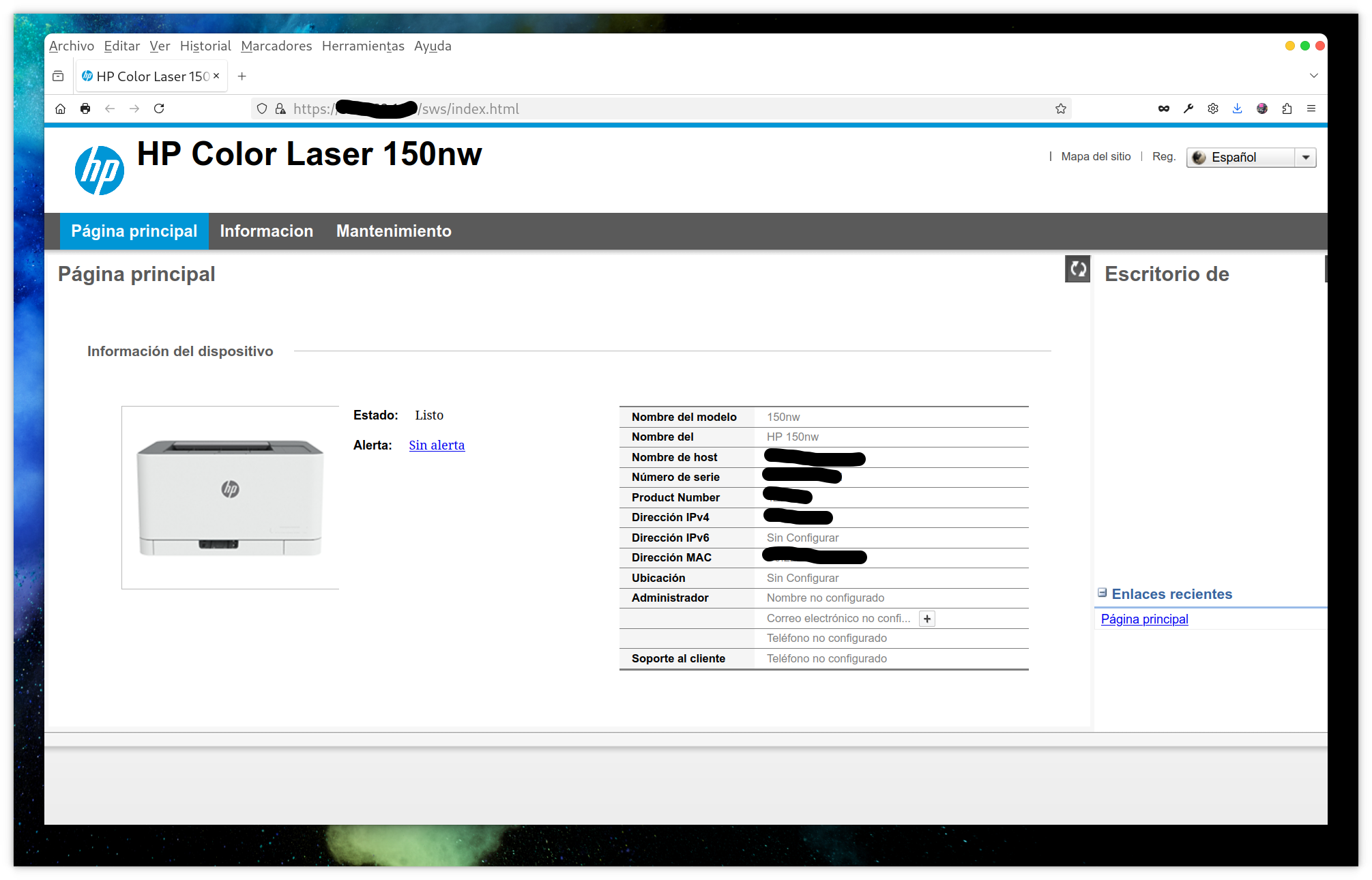Open the Editar menu
The width and height of the screenshot is (1372, 880).
tap(122, 46)
